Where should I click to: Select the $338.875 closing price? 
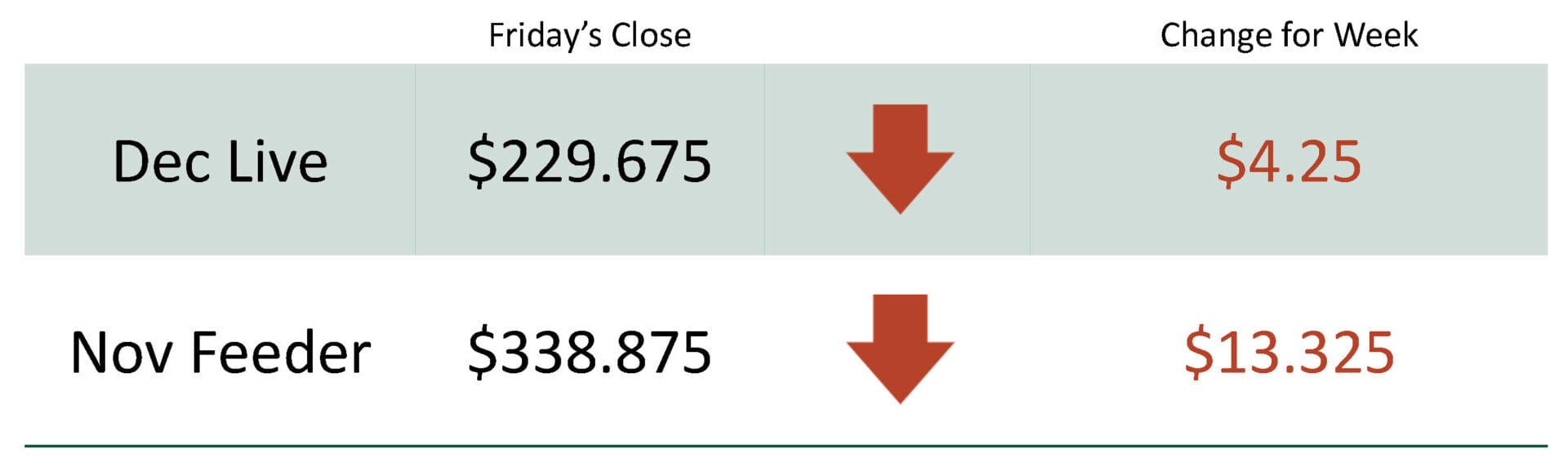[589, 352]
